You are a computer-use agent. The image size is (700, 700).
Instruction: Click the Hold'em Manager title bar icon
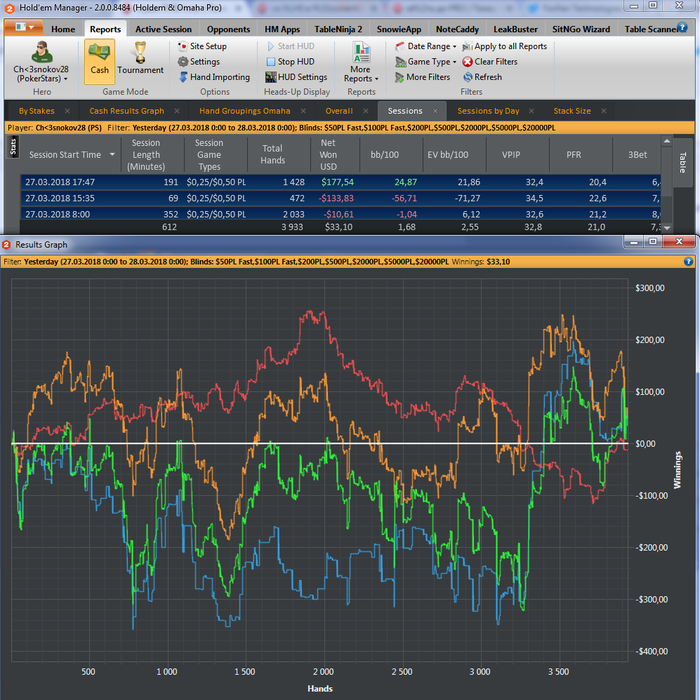[x=9, y=8]
